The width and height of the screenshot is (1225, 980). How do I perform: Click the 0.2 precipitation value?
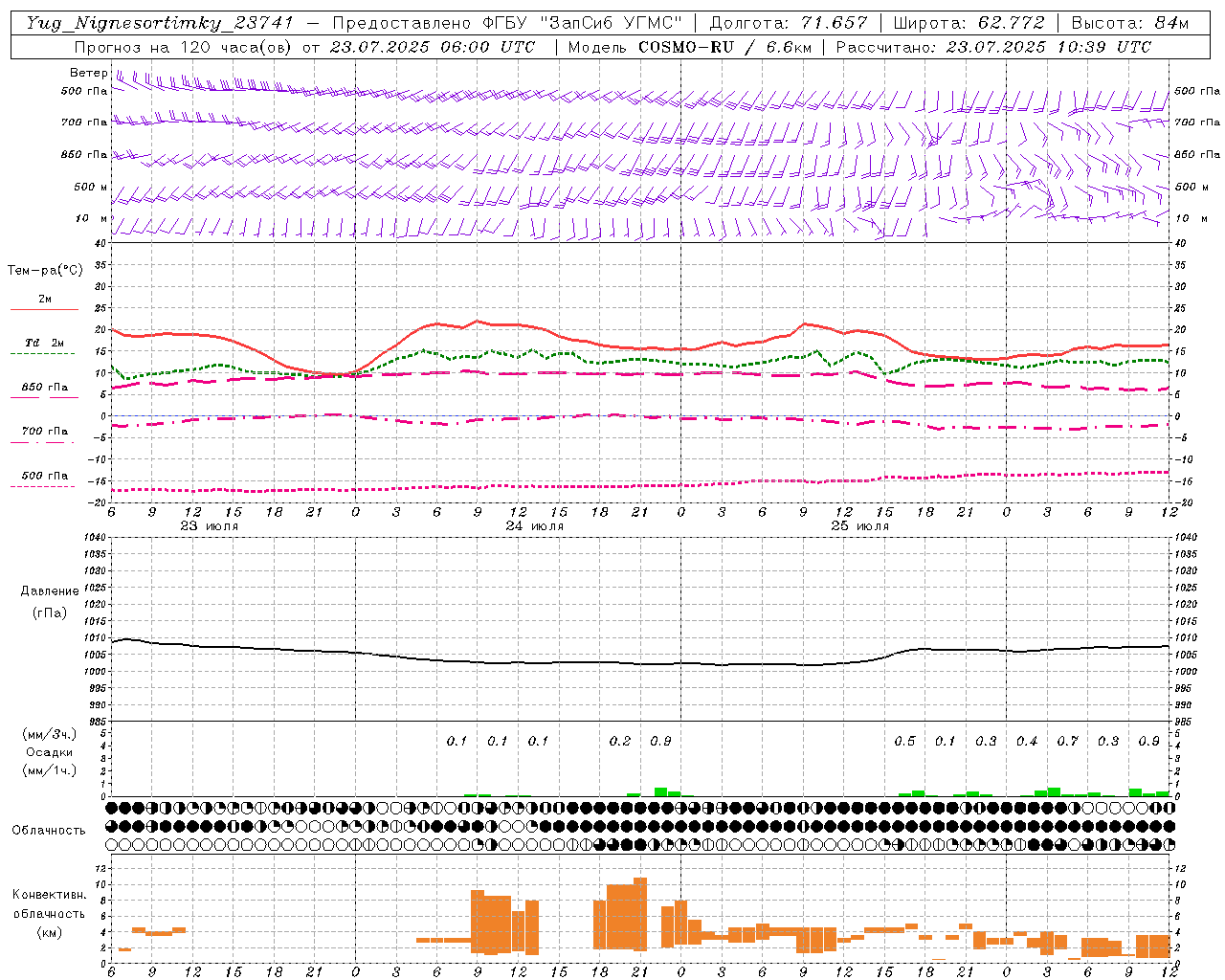pyautogui.click(x=620, y=742)
